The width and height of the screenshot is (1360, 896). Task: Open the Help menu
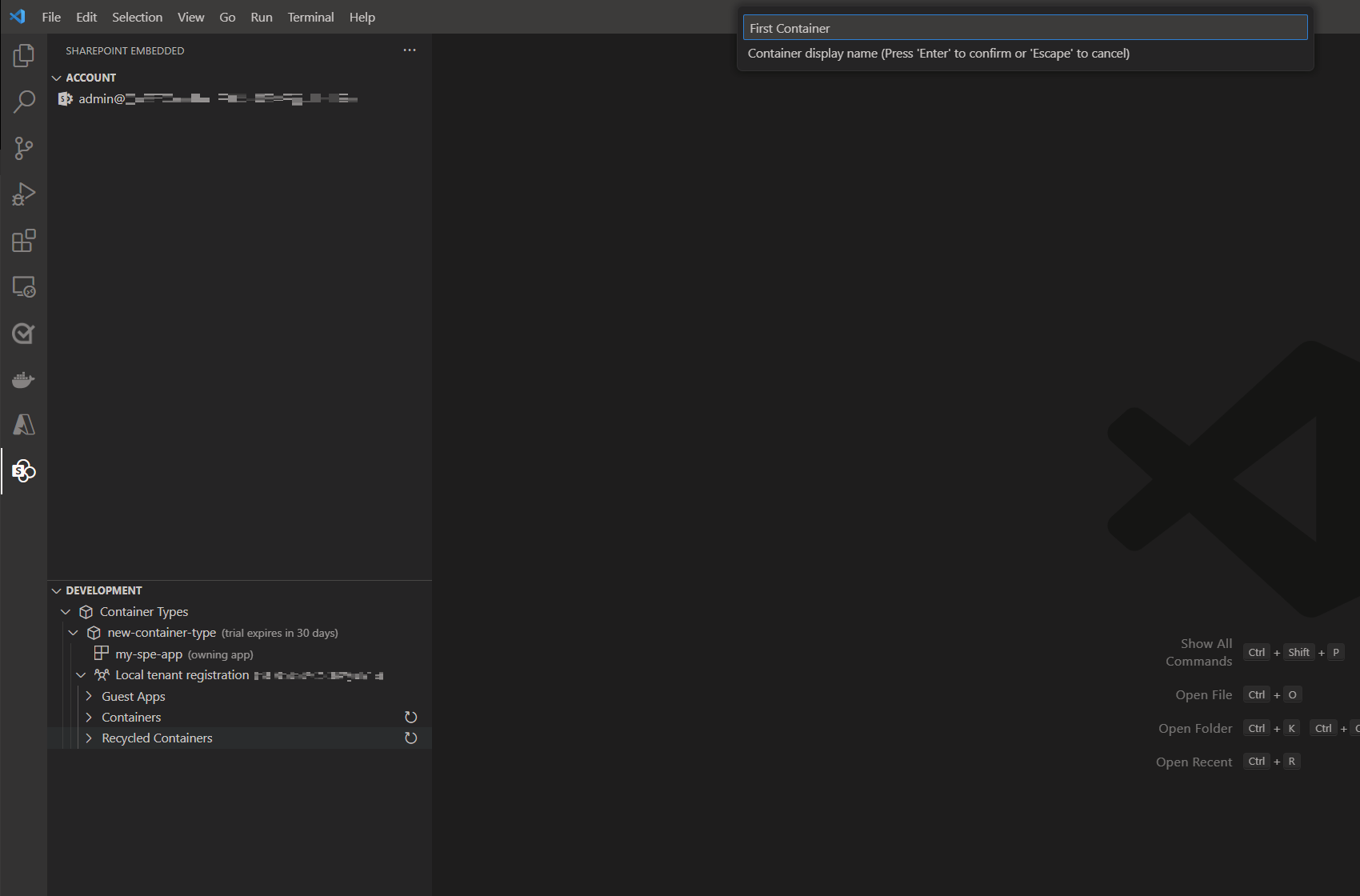tap(362, 17)
